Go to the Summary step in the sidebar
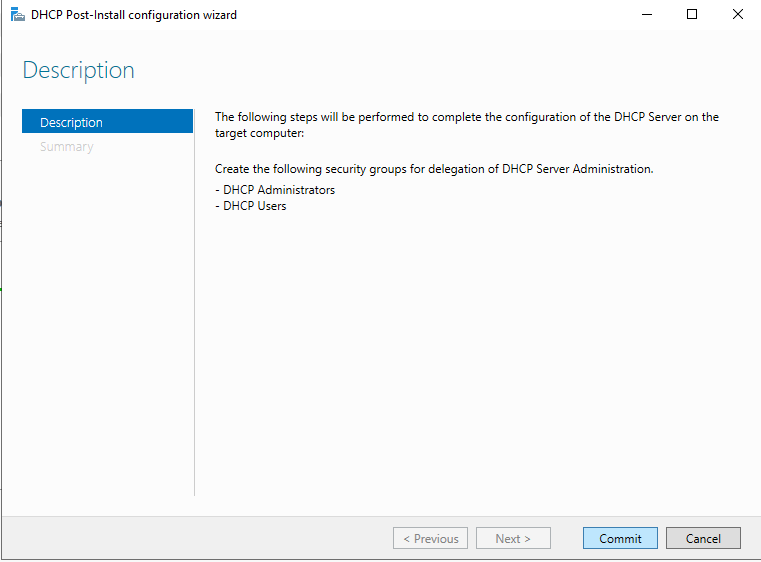The width and height of the screenshot is (761, 562). 66,147
